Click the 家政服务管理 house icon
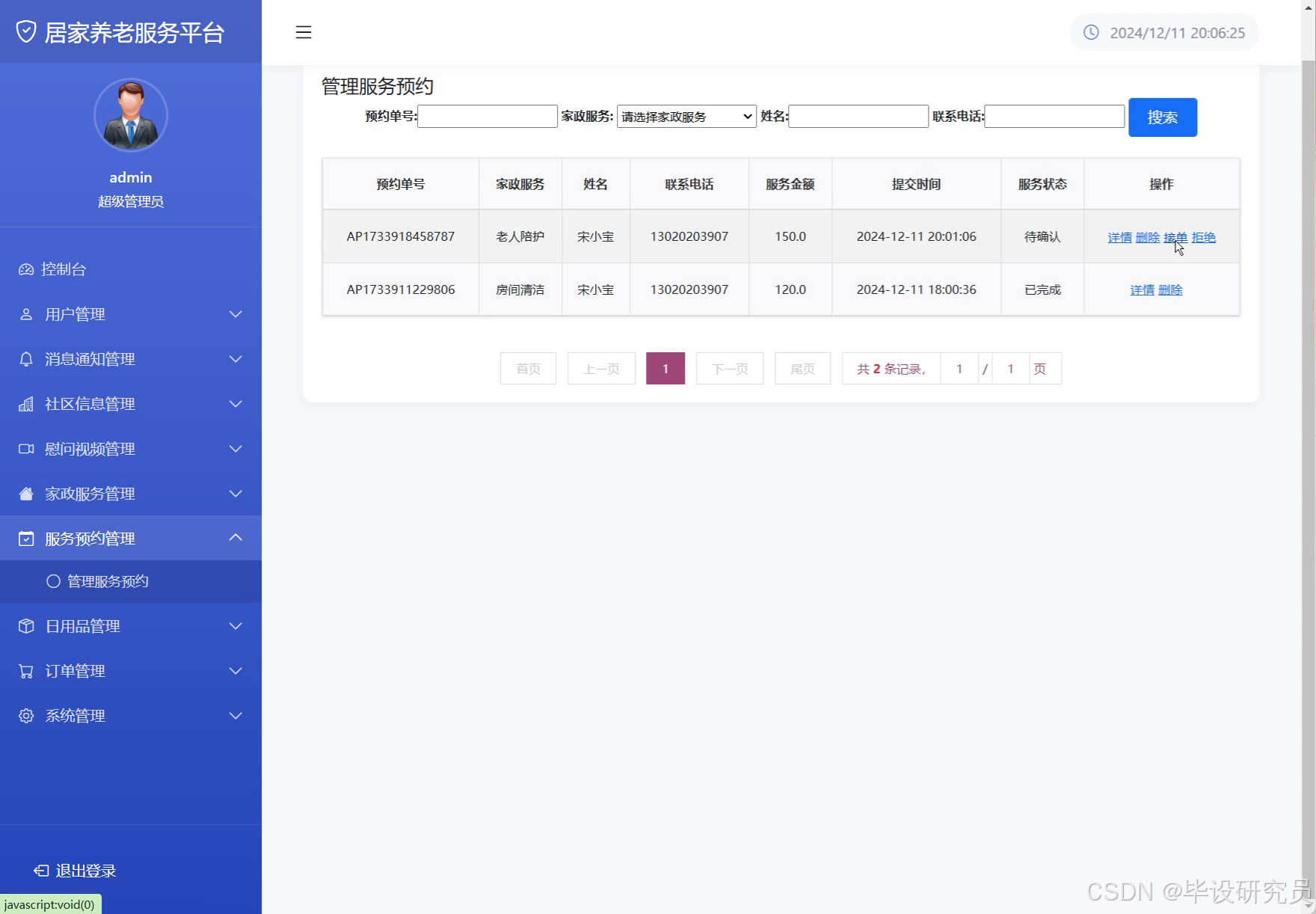 (x=26, y=494)
